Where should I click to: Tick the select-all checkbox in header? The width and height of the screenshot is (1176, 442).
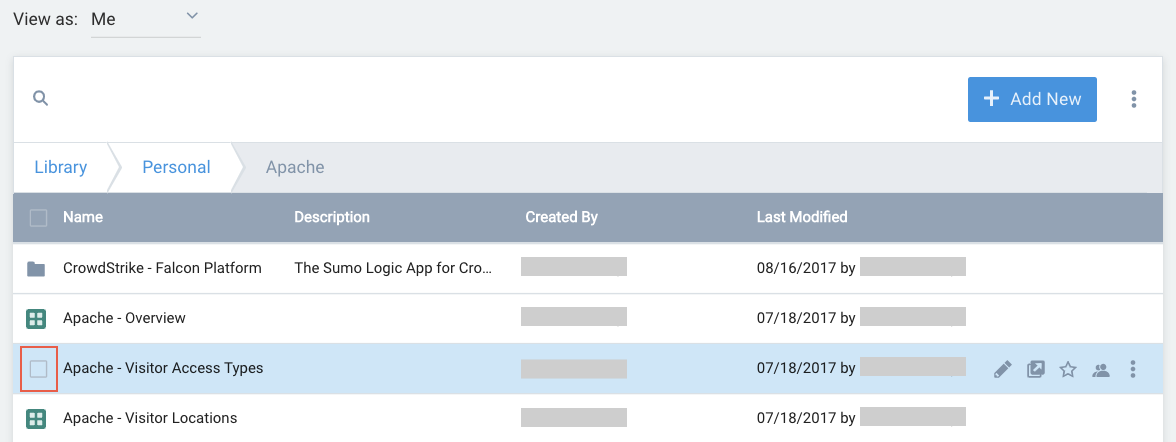point(38,217)
